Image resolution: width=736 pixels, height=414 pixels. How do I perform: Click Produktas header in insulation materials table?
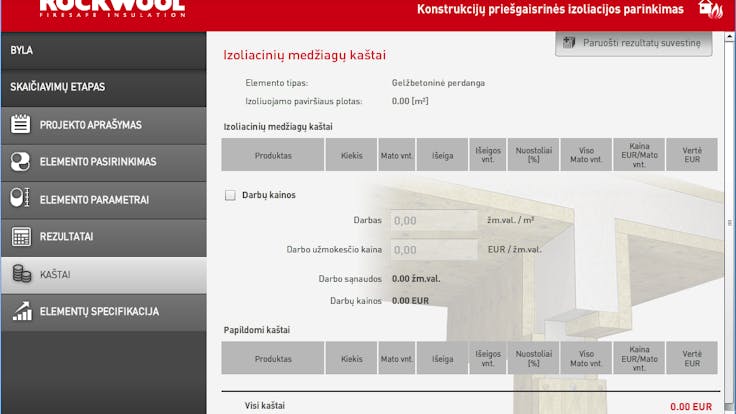click(x=273, y=155)
